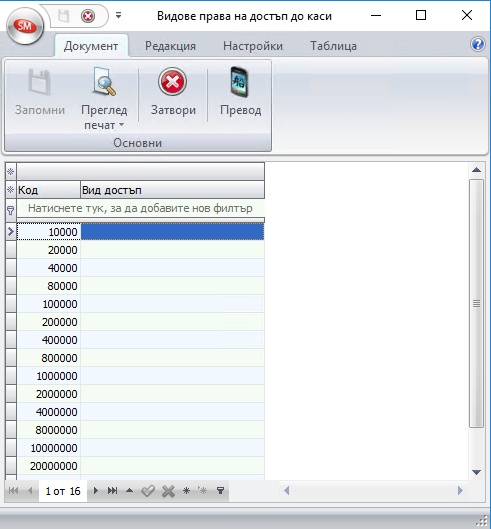Viewport: 491px width, 529px height.
Task: Open the quick access toolbar customize dropdown
Action: pos(118,15)
